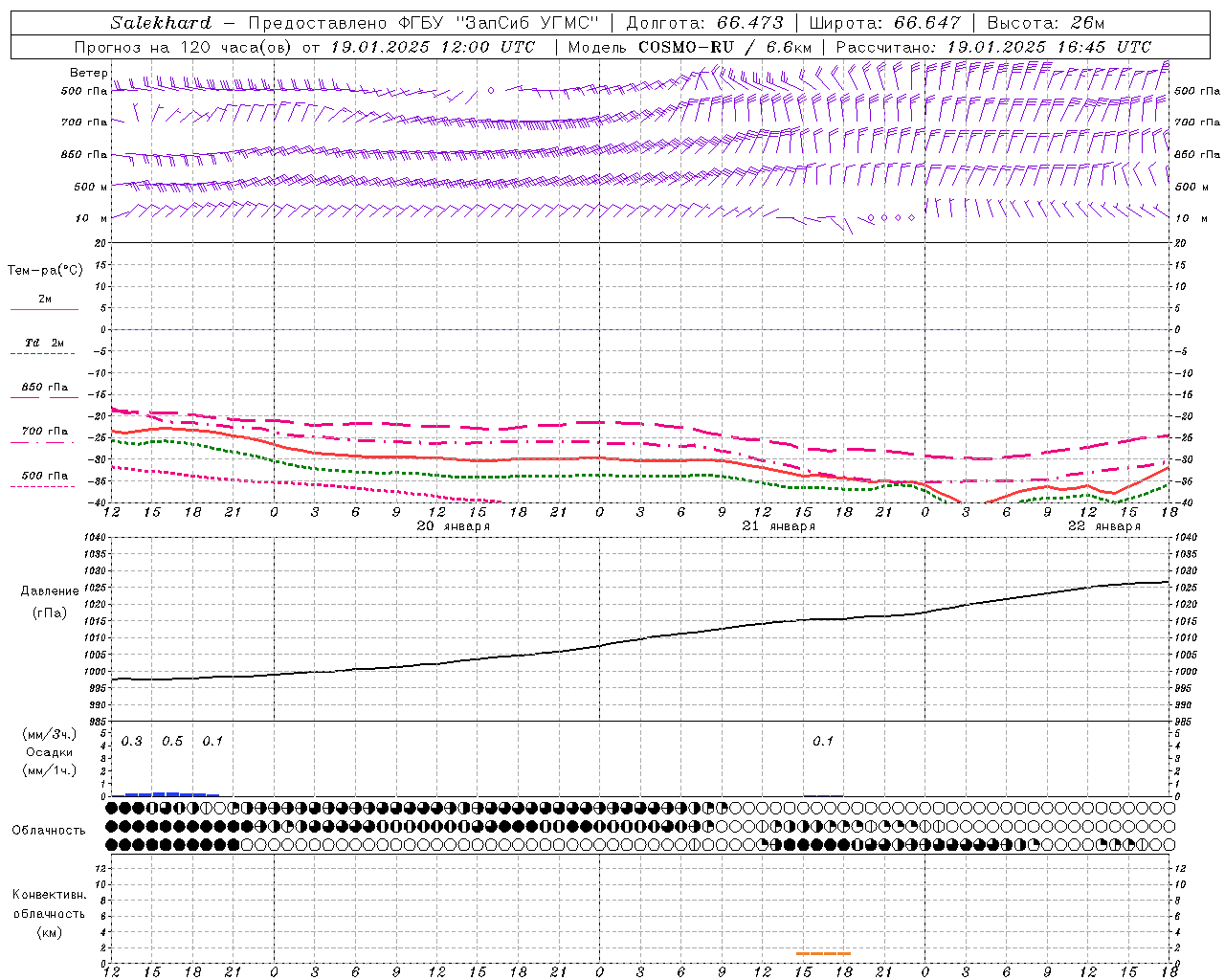Click the 'Давление' pressure label
The height and width of the screenshot is (980, 1225).
click(x=49, y=591)
